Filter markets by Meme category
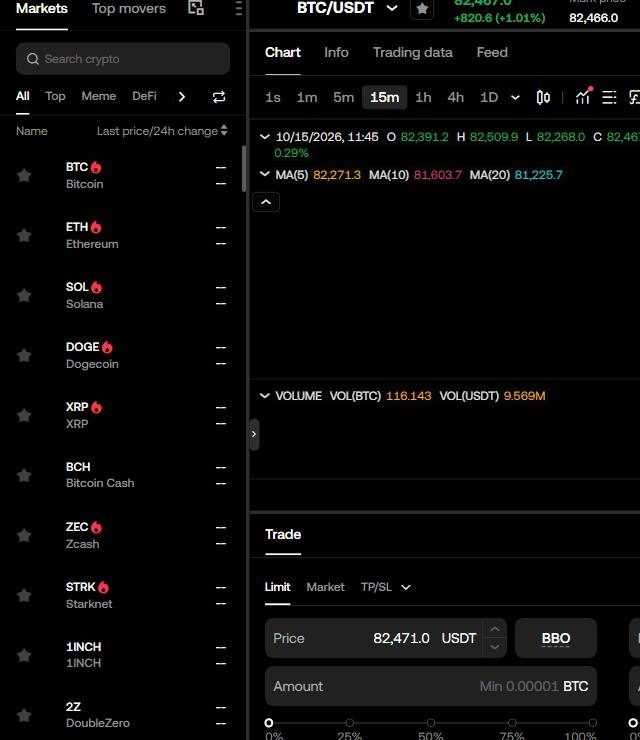The width and height of the screenshot is (640, 740). [99, 96]
